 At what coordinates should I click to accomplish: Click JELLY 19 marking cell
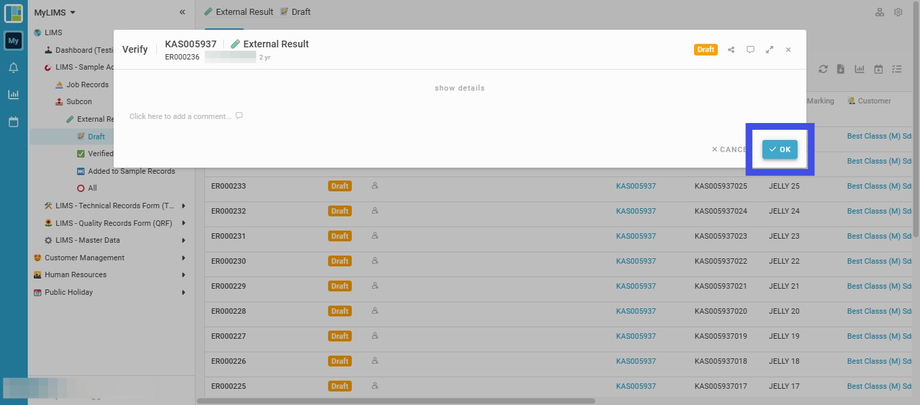coord(784,336)
